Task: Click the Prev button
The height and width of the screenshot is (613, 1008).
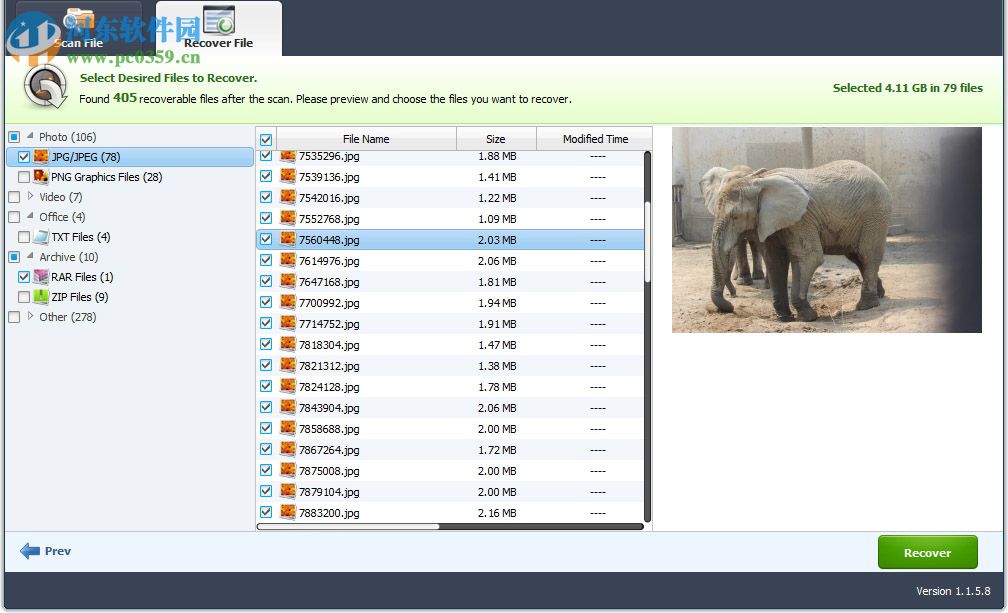Action: click(x=45, y=550)
